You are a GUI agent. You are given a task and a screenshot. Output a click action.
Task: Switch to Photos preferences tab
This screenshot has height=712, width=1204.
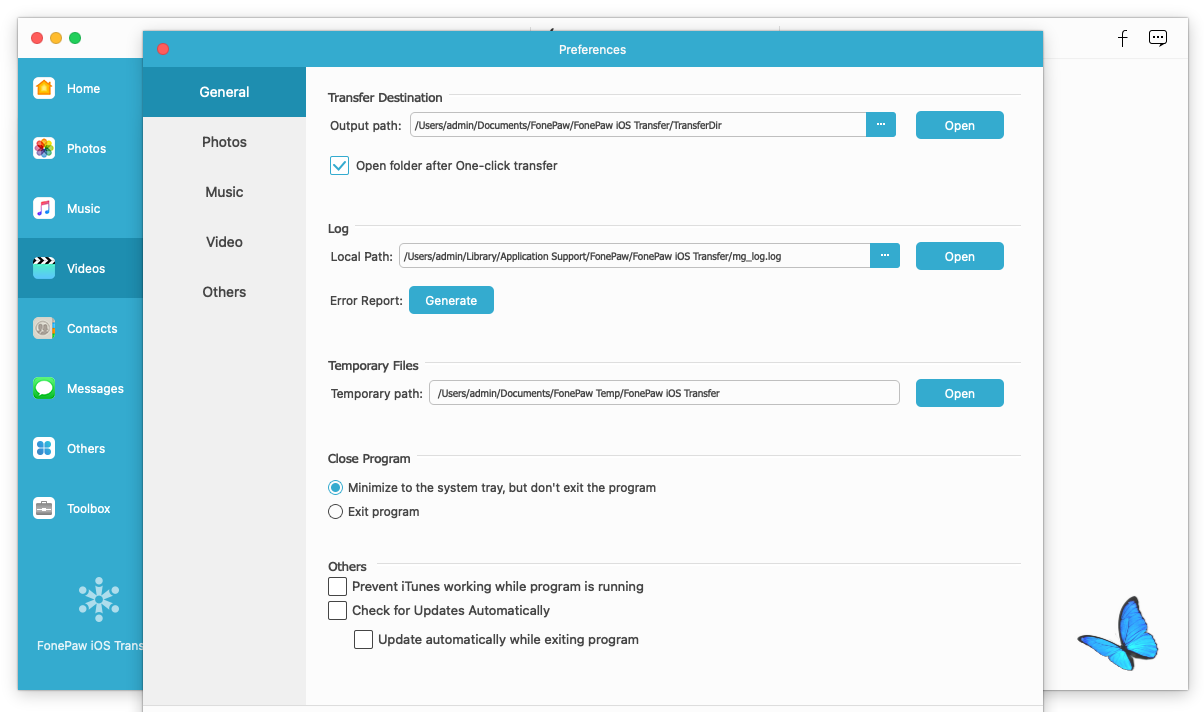tap(224, 142)
